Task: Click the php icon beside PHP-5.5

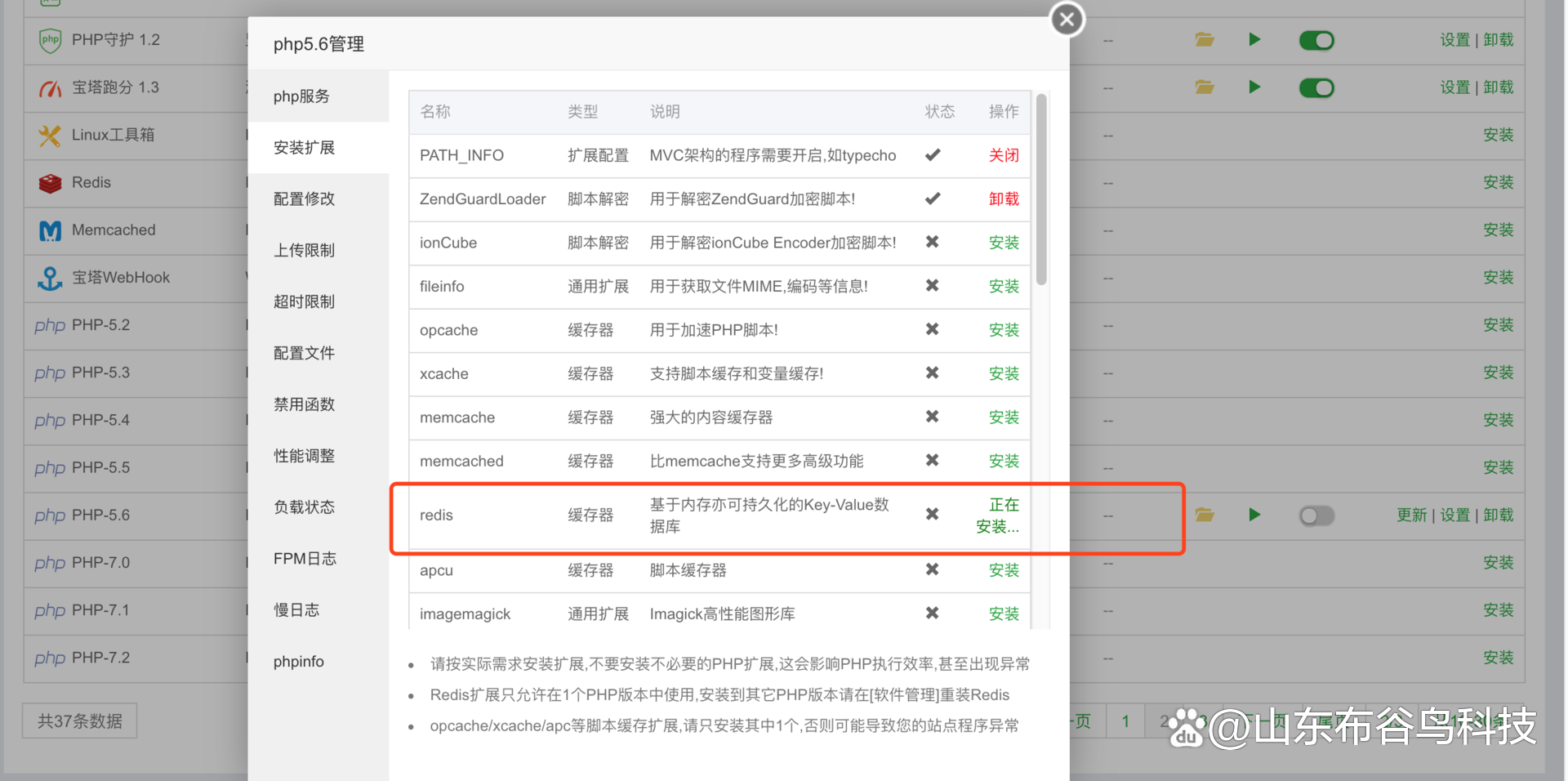Action: click(50, 467)
